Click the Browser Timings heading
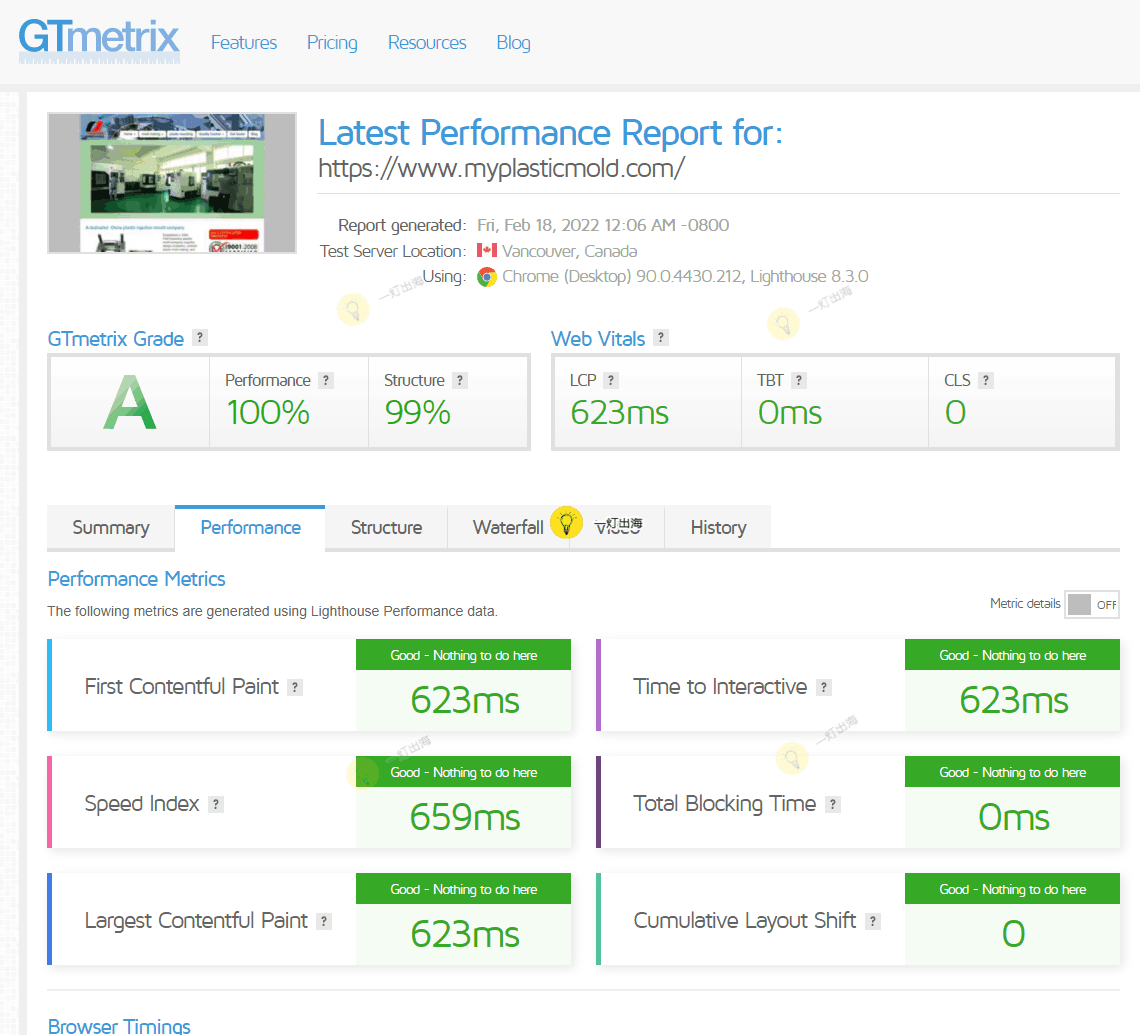This screenshot has width=1140, height=1035. [119, 1026]
